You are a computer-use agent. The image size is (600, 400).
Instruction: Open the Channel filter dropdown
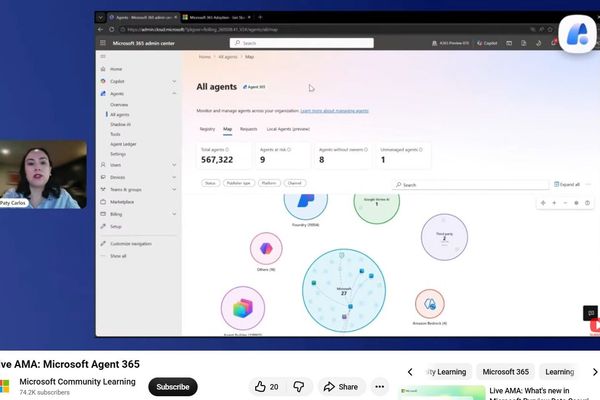(295, 183)
